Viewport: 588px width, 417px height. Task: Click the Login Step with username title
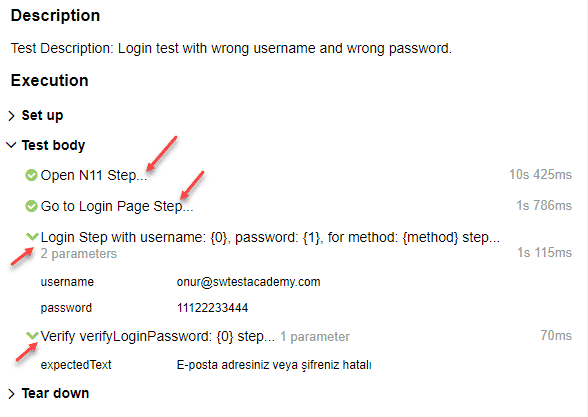(270, 237)
